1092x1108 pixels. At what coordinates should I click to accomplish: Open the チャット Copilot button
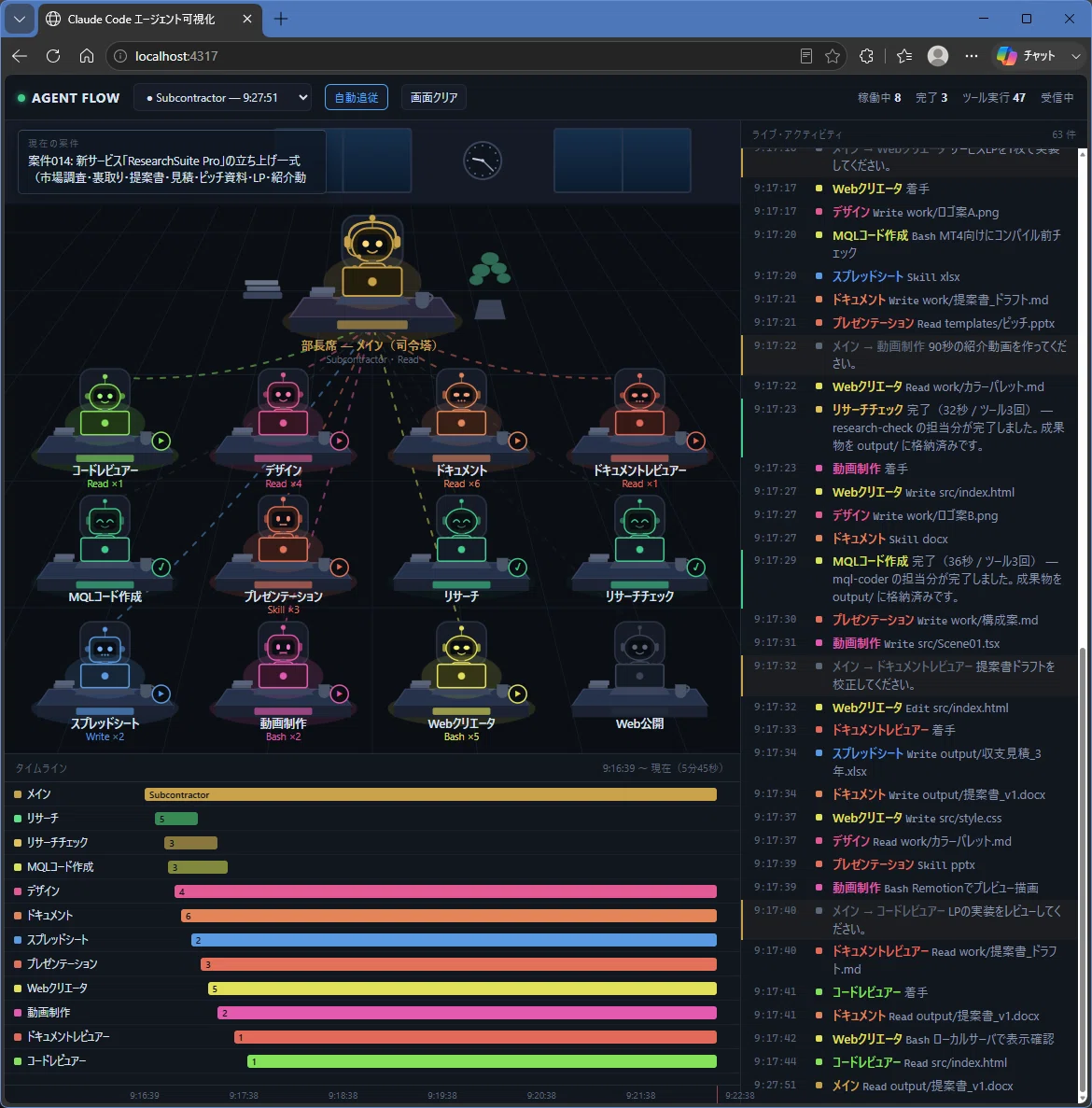pos(1027,56)
